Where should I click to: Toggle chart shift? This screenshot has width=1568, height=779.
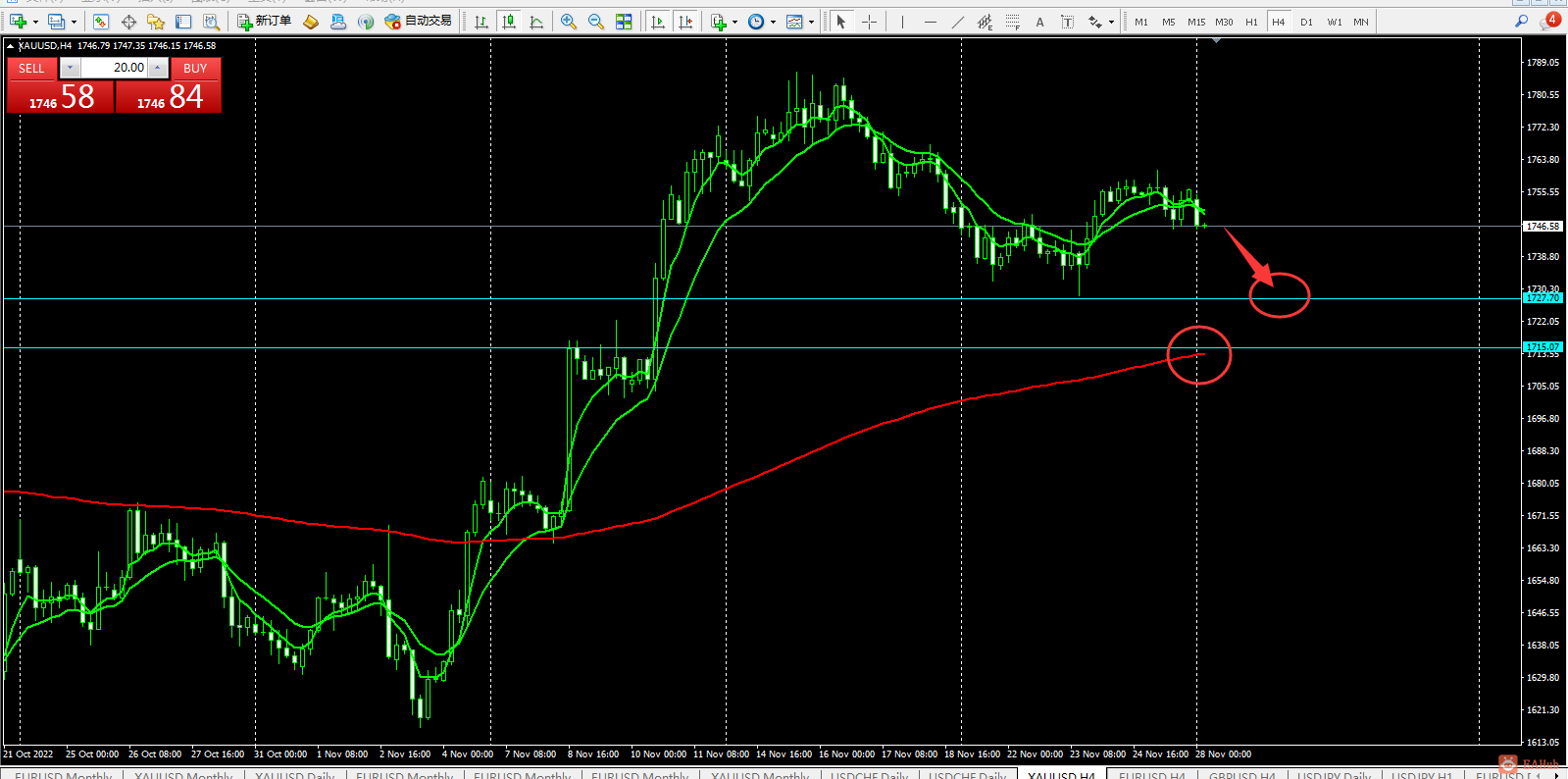click(685, 22)
